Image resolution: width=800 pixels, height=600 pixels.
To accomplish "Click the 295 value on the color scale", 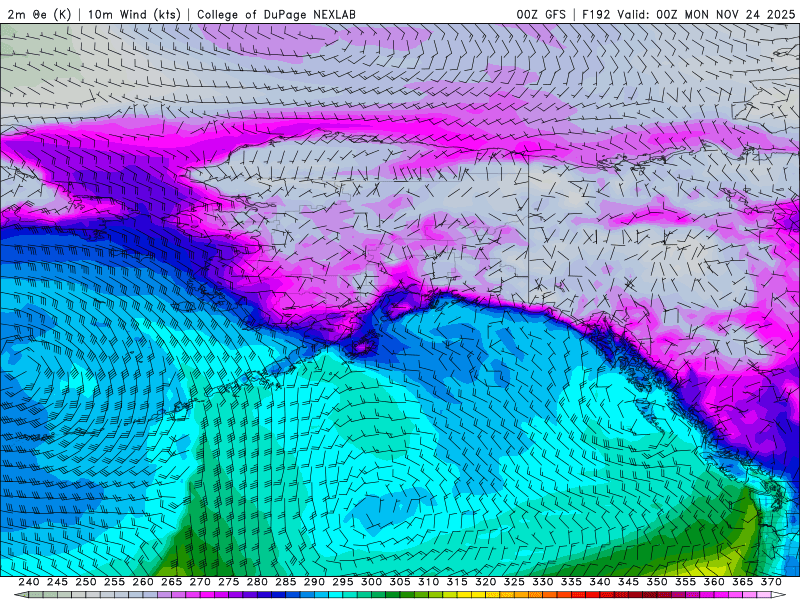I will [x=343, y=582].
